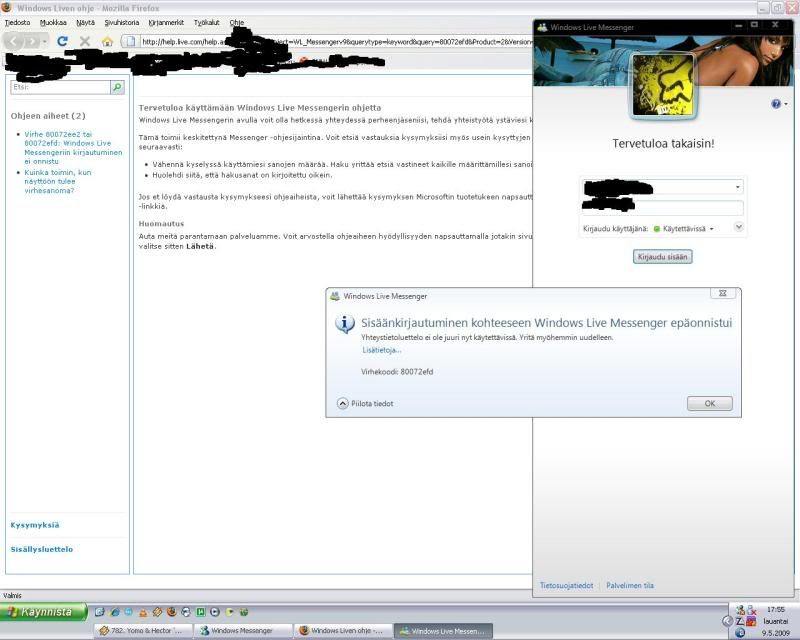Open the Kuinka toimin virhesanoma help topic
This screenshot has height=640, width=800.
(x=58, y=181)
